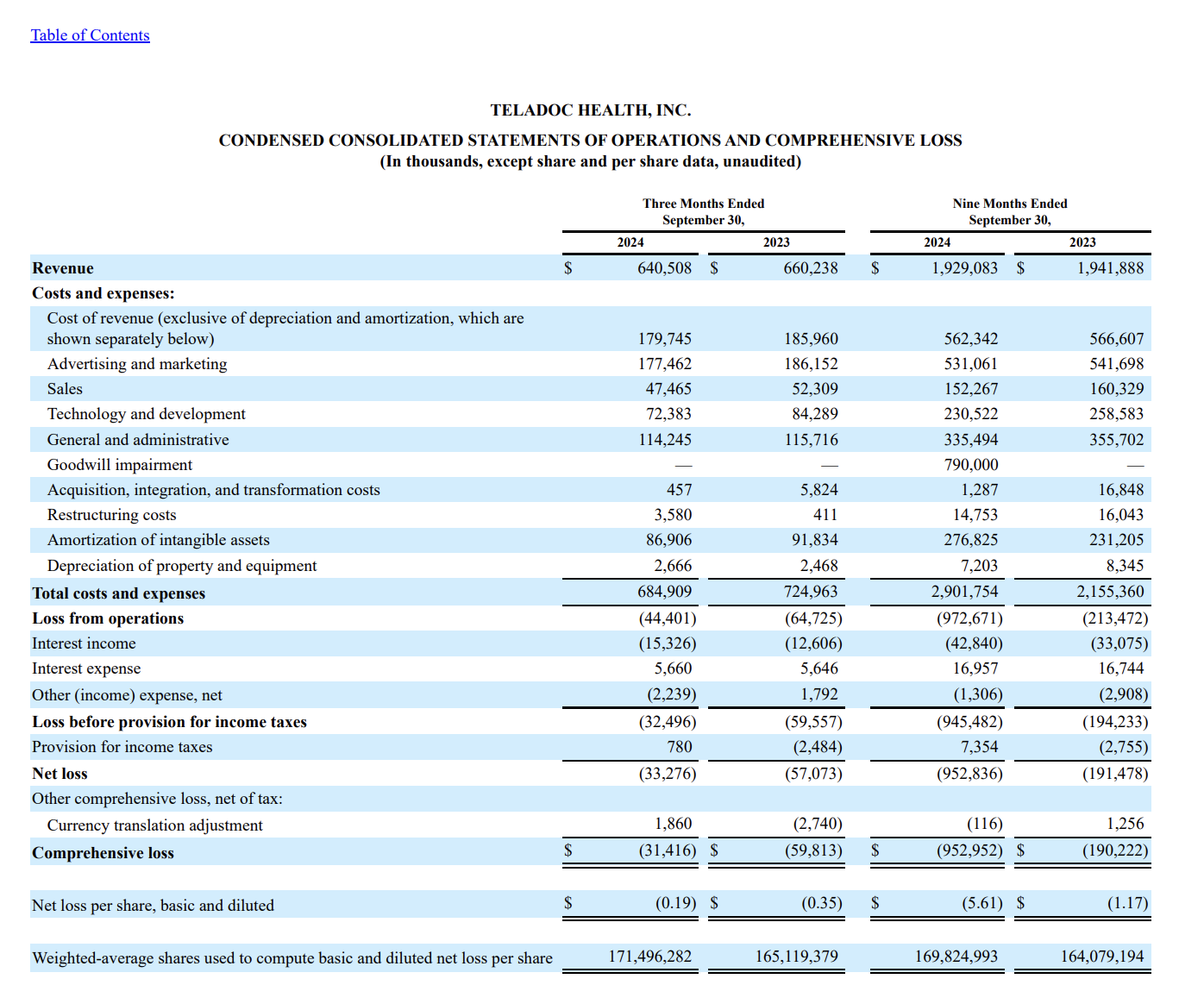Click total costs value 2,901,754
The image size is (1204, 1004).
pyautogui.click(x=964, y=592)
